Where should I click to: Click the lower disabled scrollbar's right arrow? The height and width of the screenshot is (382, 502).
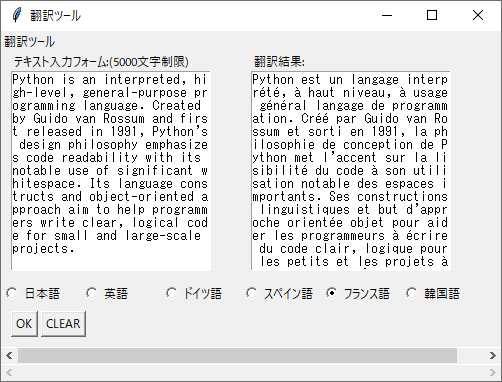tap(493, 372)
